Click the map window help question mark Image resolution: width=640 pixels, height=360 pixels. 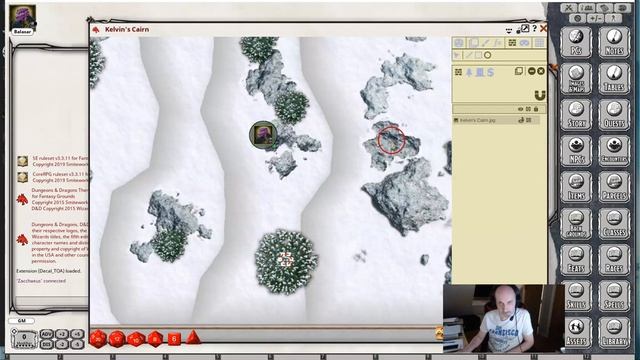(x=534, y=29)
